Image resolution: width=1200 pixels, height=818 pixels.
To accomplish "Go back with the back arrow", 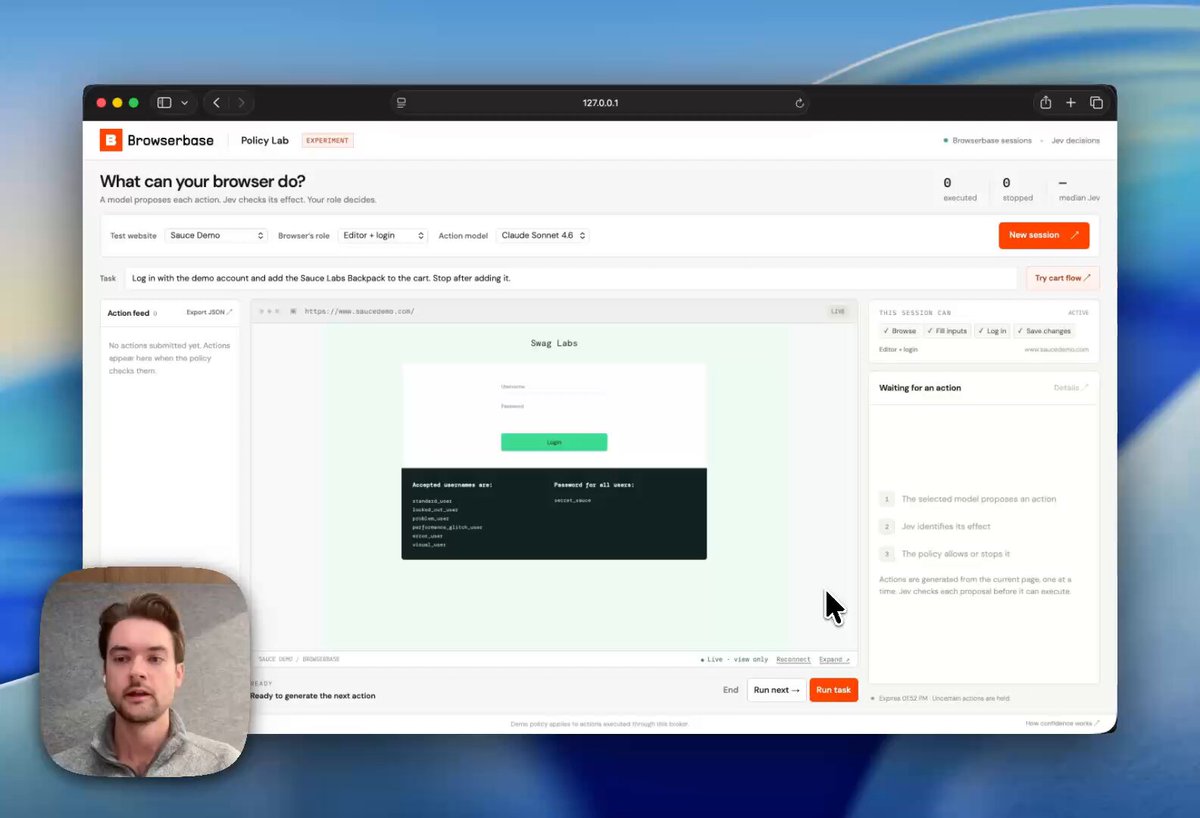I will click(x=217, y=103).
